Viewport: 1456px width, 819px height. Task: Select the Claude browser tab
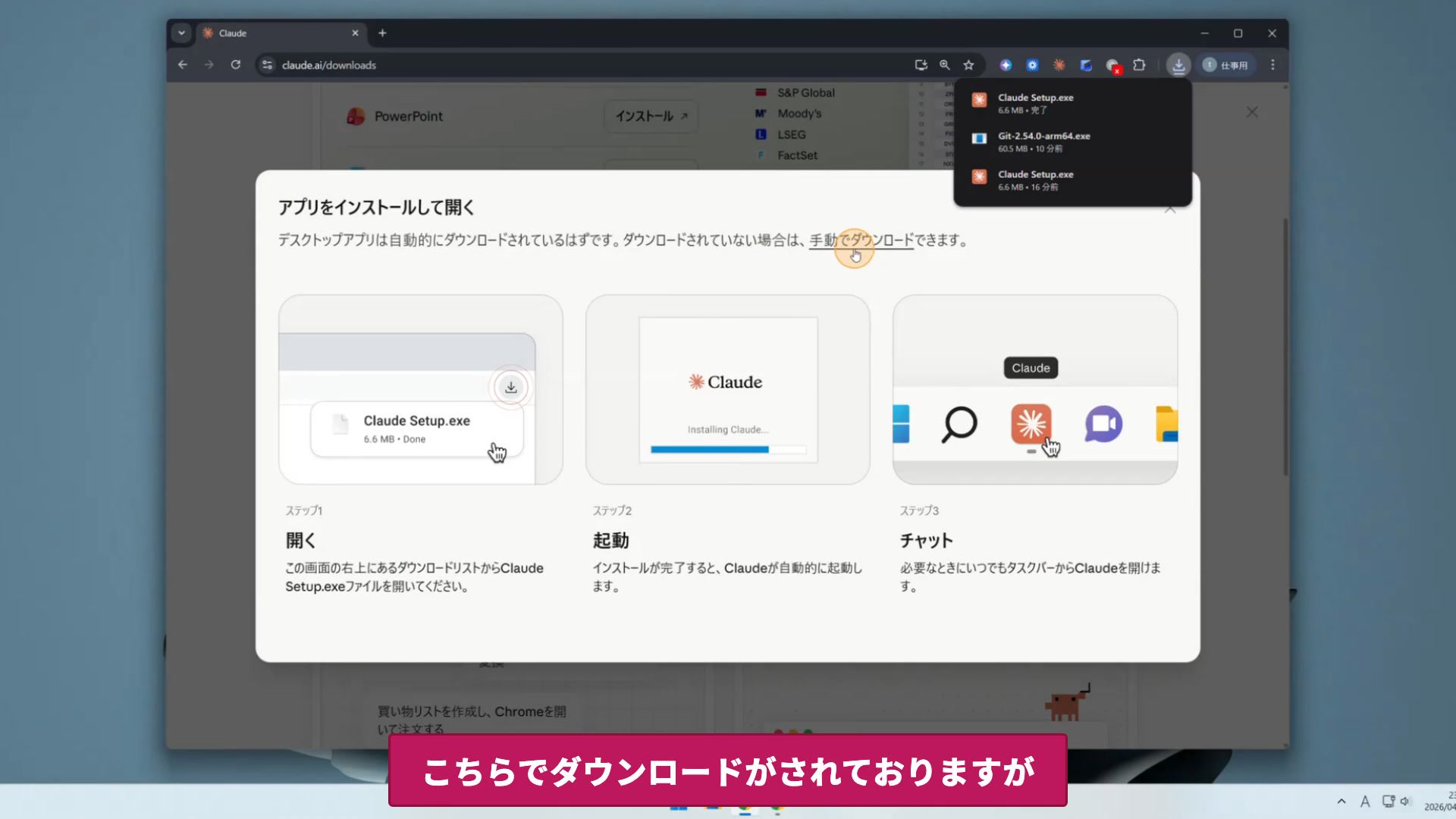tap(281, 33)
